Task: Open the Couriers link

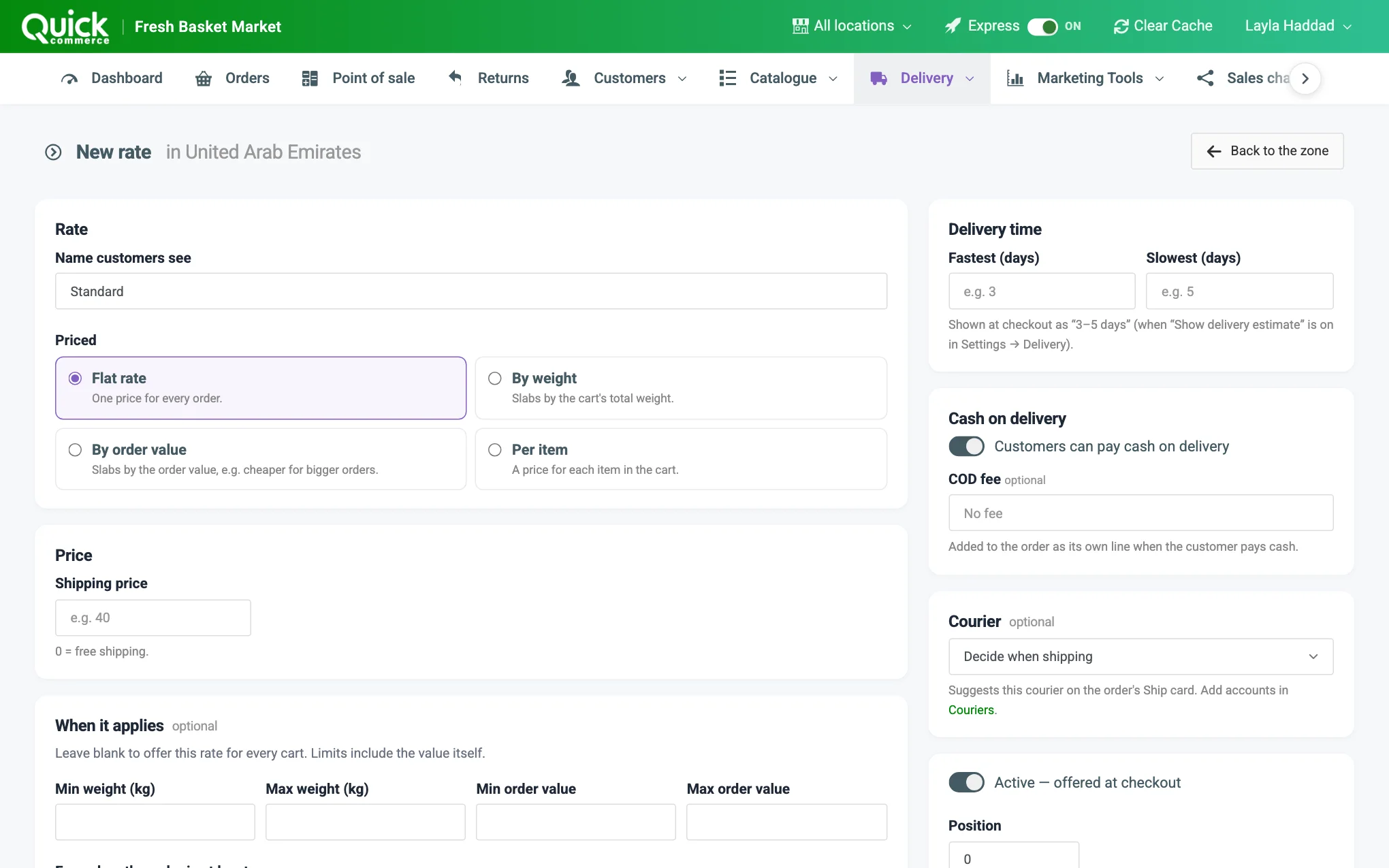Action: click(971, 710)
